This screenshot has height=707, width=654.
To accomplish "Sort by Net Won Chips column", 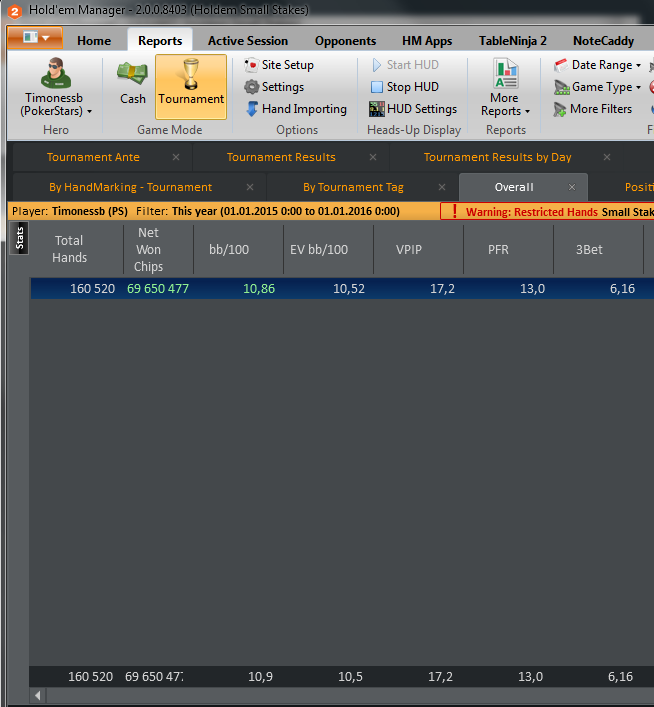I will coord(148,249).
